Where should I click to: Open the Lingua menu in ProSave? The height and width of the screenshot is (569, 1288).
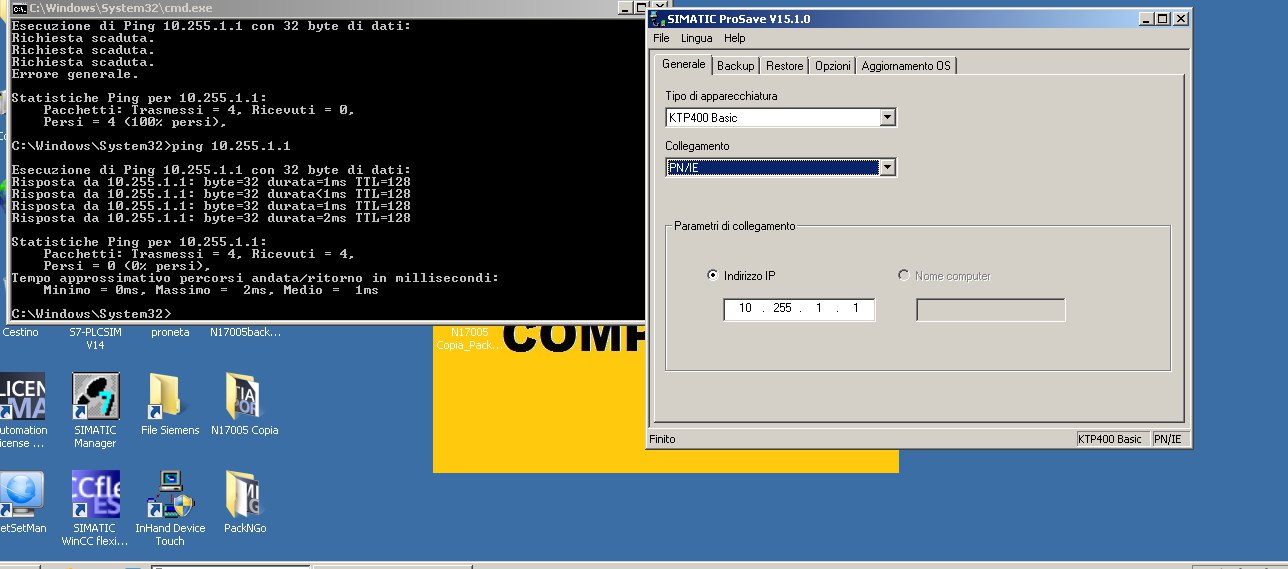697,38
